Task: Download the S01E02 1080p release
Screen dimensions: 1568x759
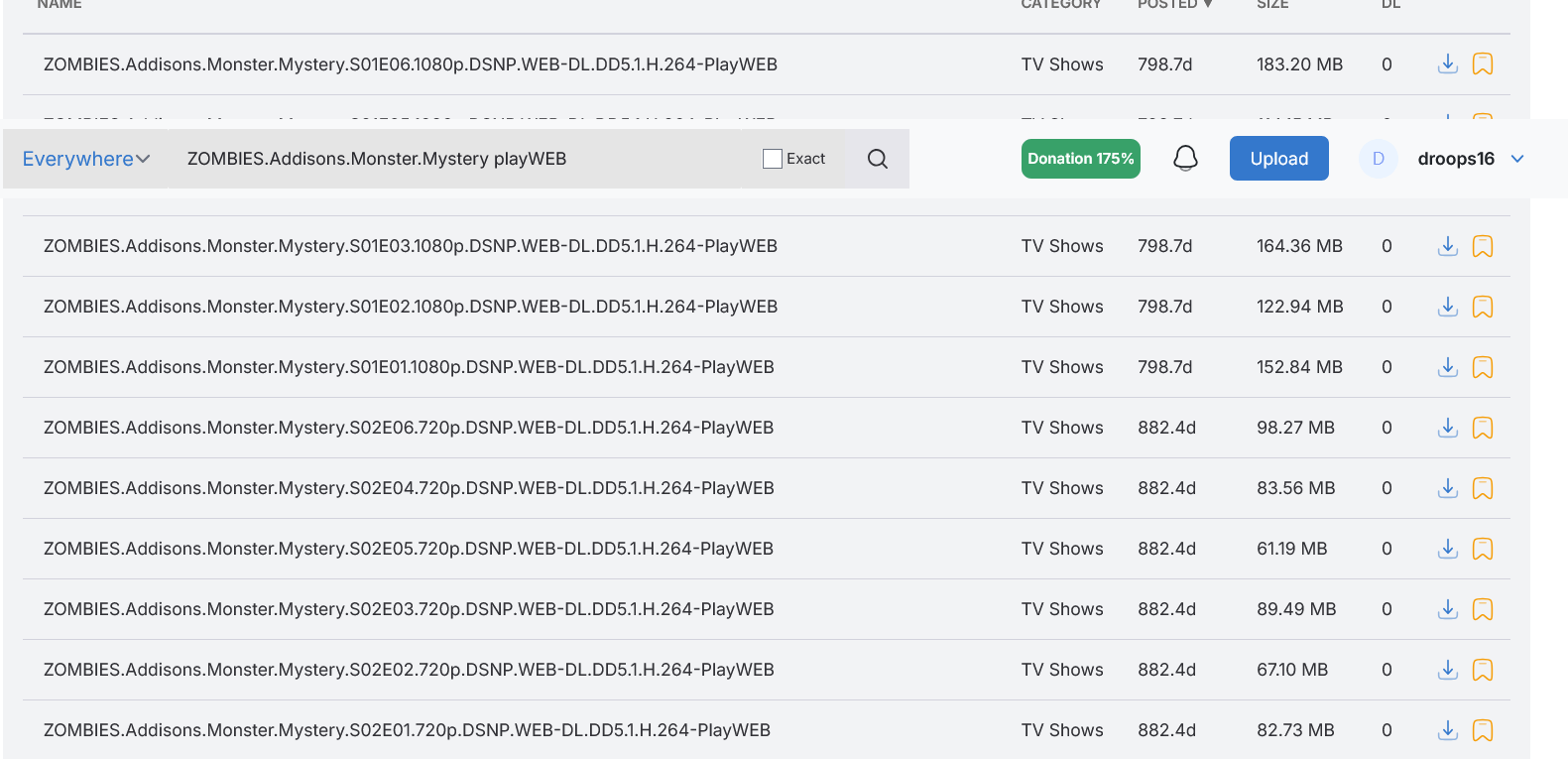Action: pos(1447,307)
